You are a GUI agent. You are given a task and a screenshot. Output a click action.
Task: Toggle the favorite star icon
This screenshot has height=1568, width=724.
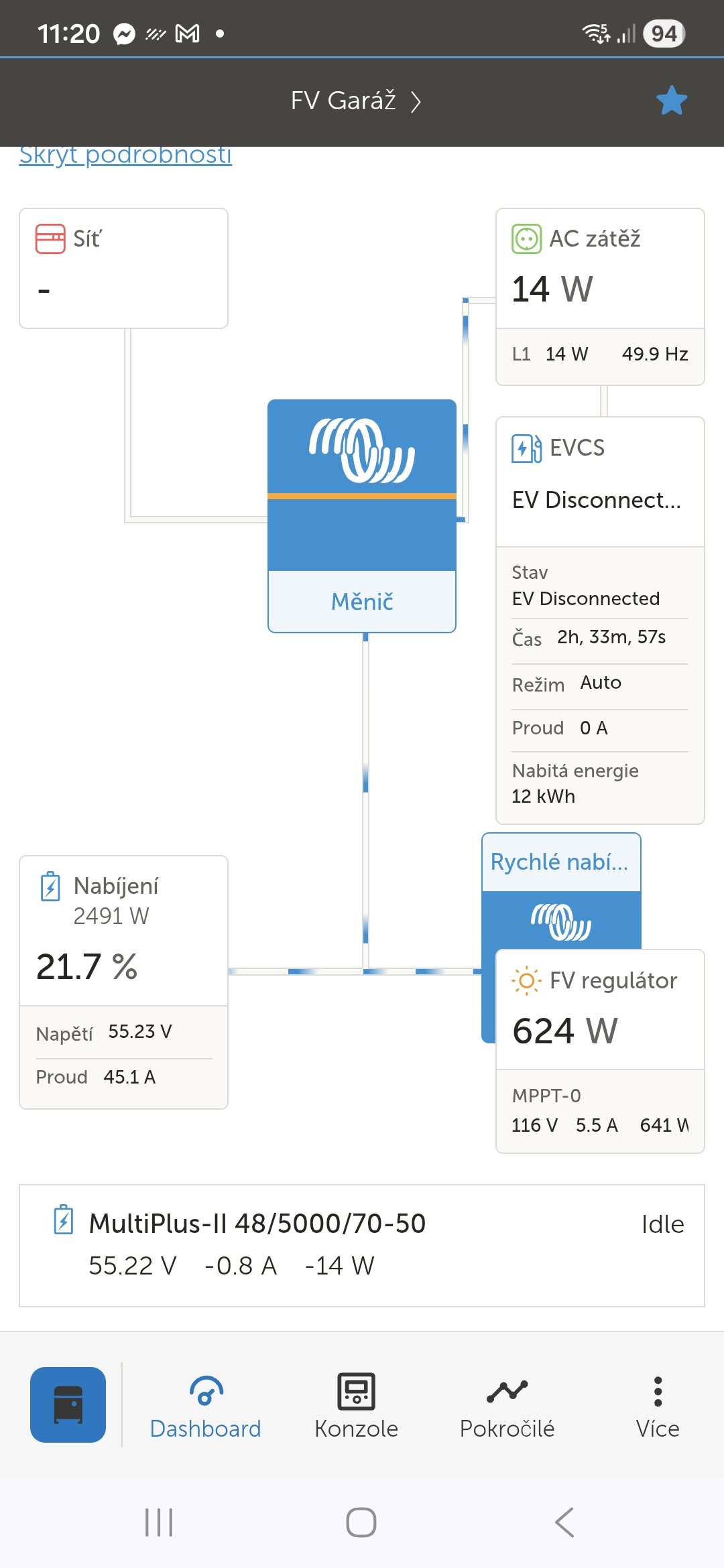[x=671, y=101]
